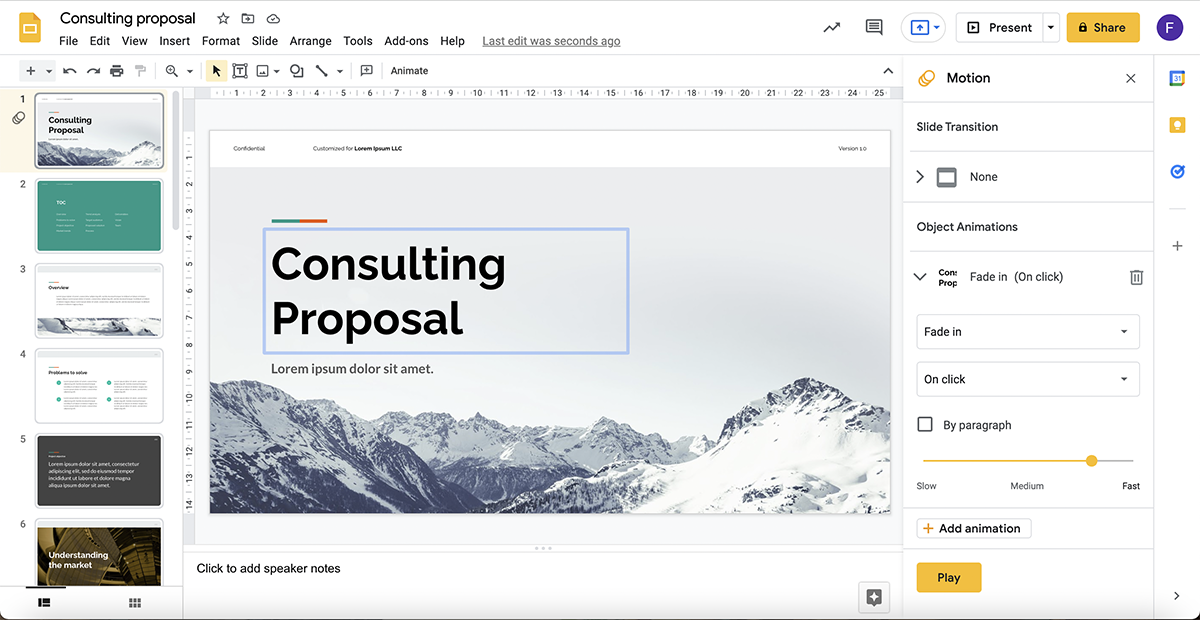Click the Undo arrow icon
The height and width of the screenshot is (620, 1200).
coord(69,71)
